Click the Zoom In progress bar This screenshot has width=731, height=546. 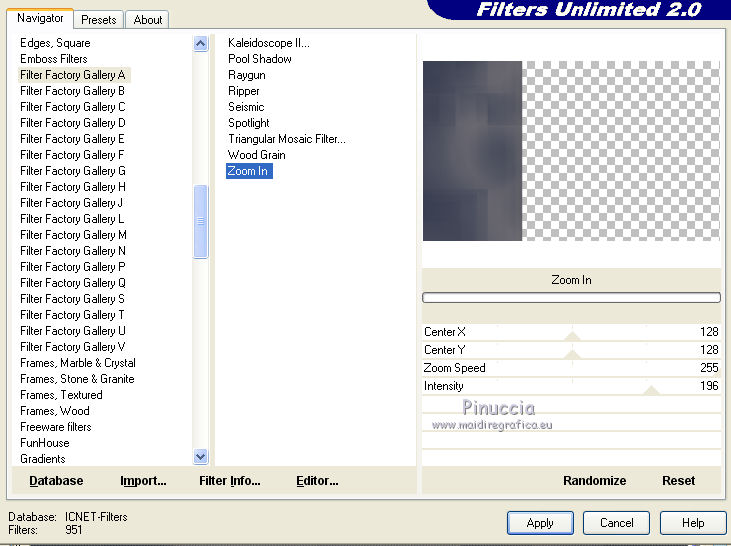[x=571, y=297]
